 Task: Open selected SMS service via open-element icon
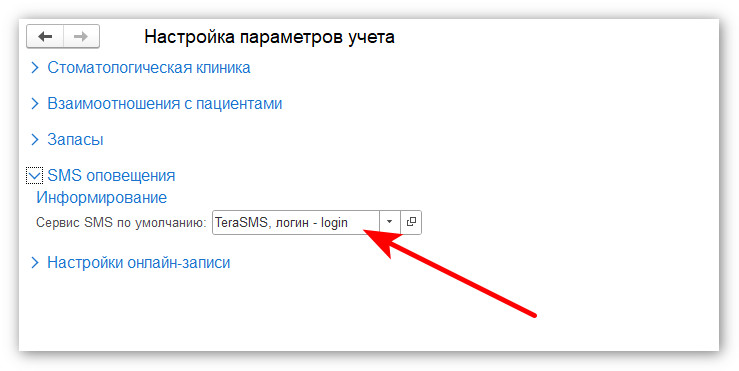pyautogui.click(x=411, y=222)
